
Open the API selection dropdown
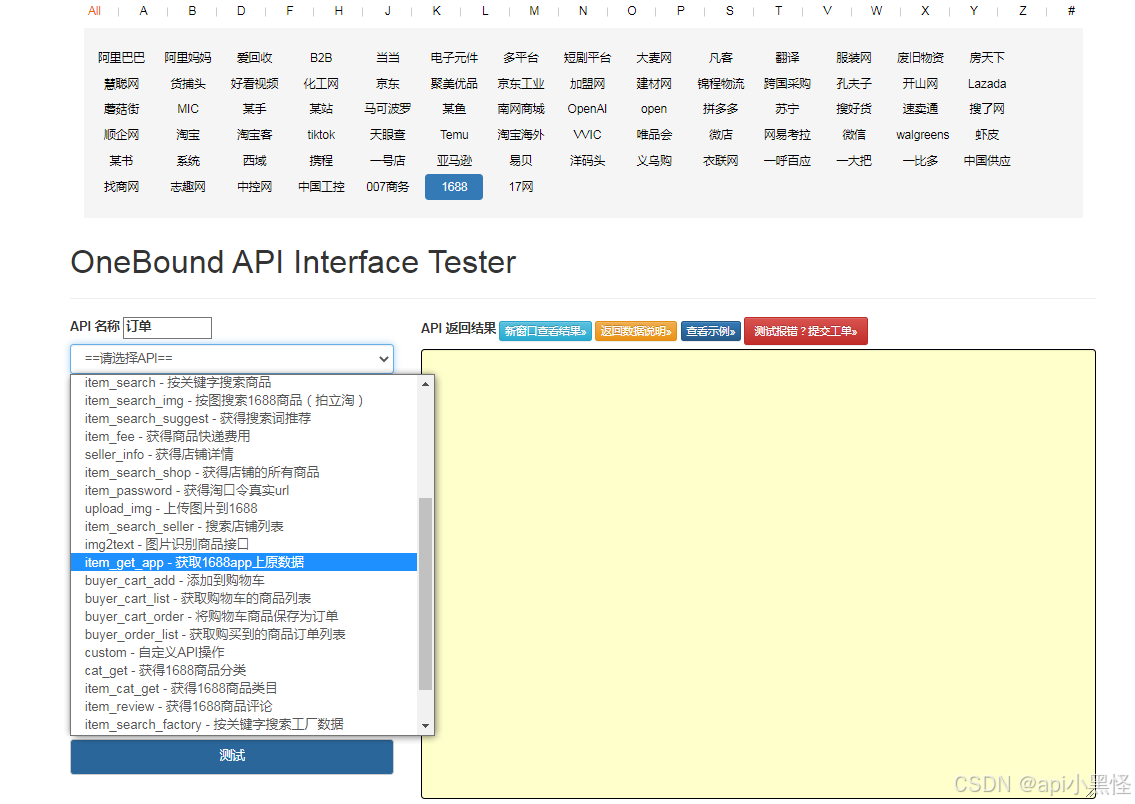pyautogui.click(x=231, y=359)
